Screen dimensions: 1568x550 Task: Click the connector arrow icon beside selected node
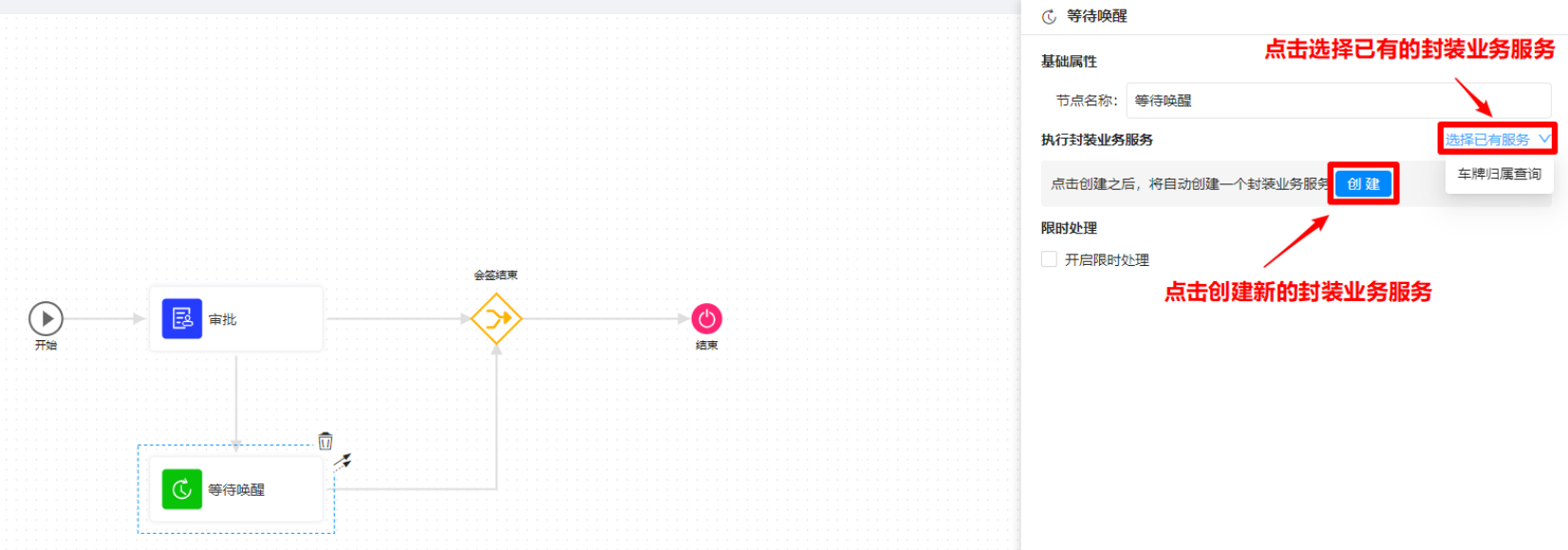[x=343, y=462]
